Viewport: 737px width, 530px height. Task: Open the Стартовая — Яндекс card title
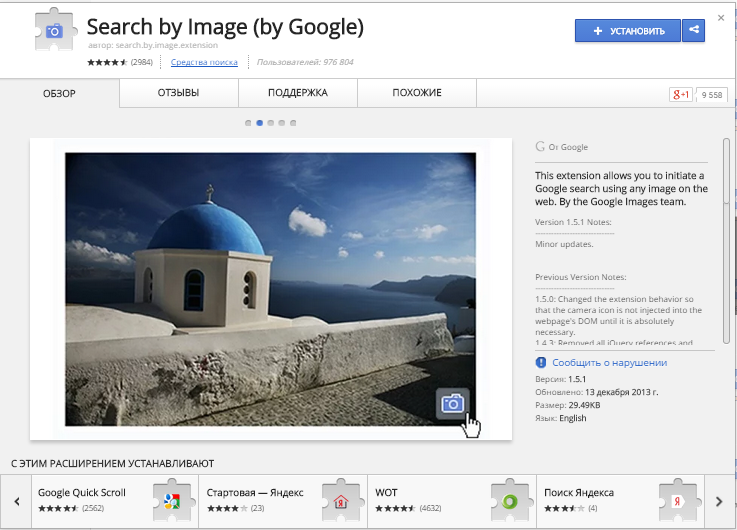click(255, 492)
